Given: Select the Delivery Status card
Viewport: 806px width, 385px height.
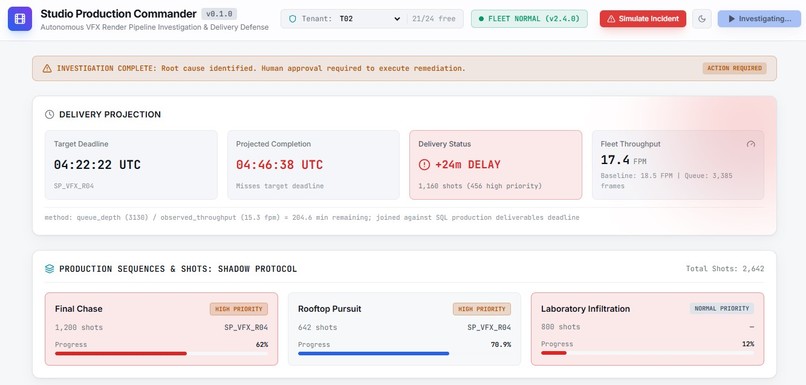Looking at the screenshot, I should [x=496, y=164].
